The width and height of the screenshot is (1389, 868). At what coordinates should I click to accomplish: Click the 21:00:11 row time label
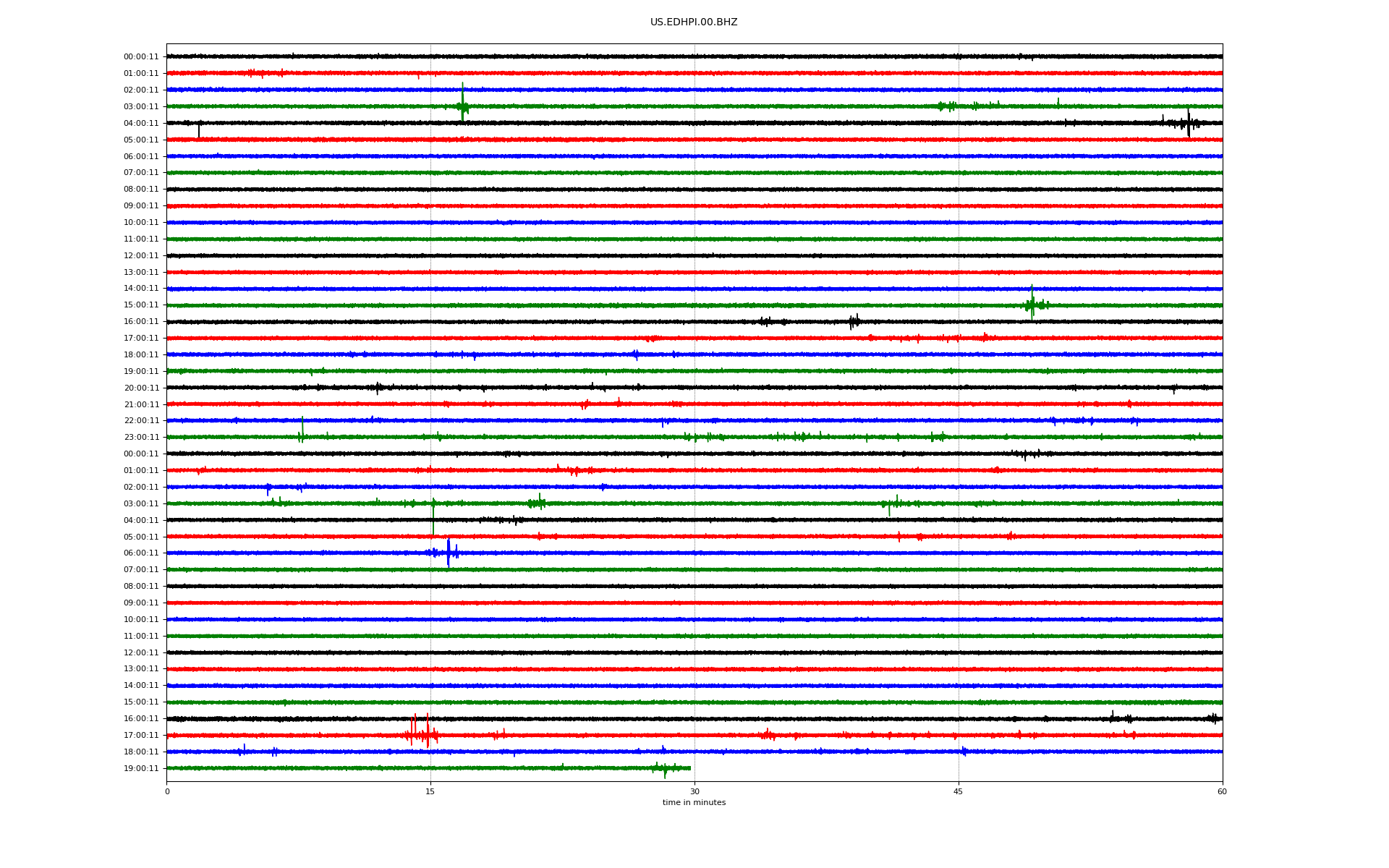pyautogui.click(x=141, y=405)
